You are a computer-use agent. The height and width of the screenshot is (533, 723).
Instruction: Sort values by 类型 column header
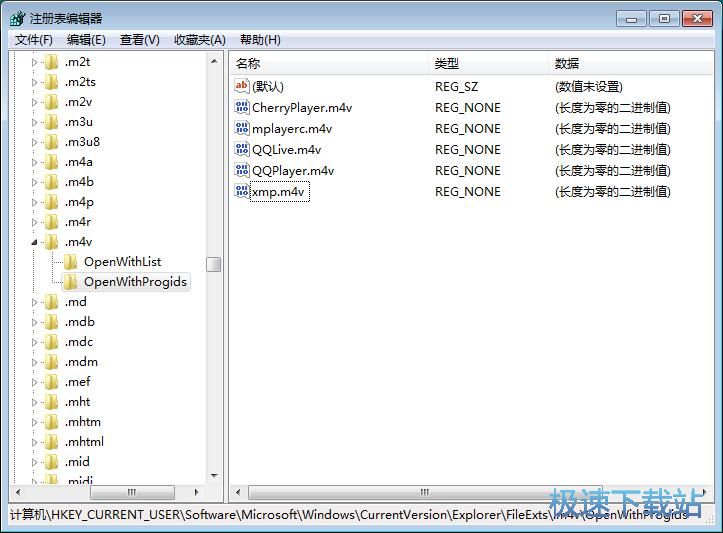[489, 63]
